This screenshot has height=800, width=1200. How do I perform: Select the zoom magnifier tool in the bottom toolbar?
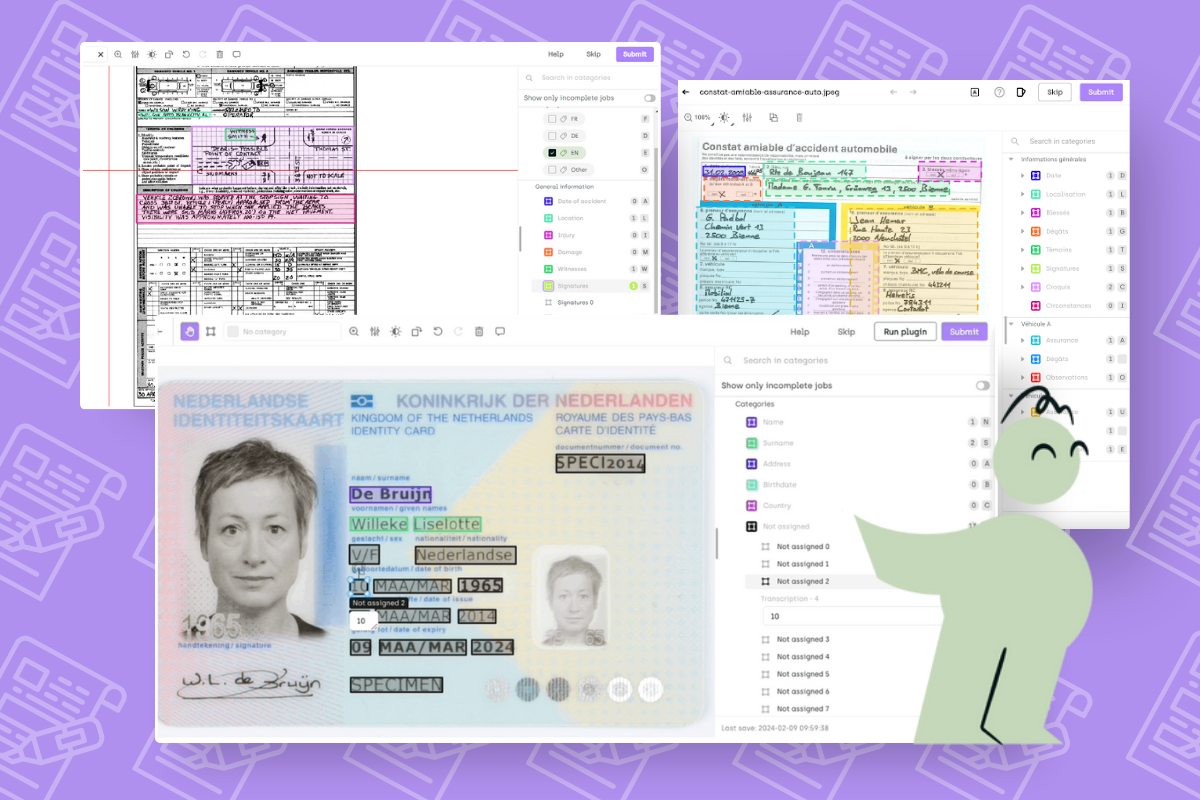[355, 331]
